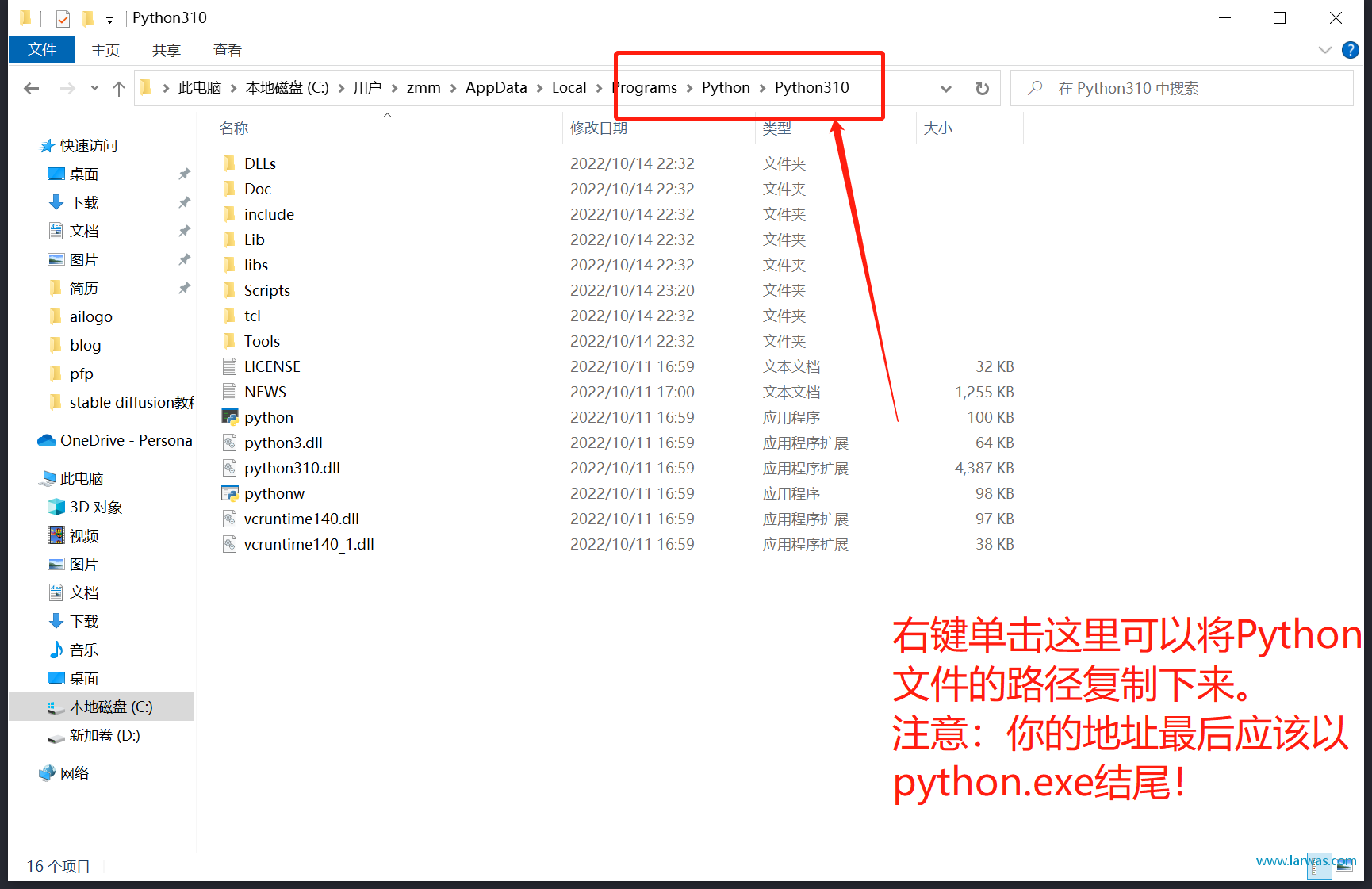Select the python application file
Image resolution: width=1372 pixels, height=889 pixels.
[268, 417]
